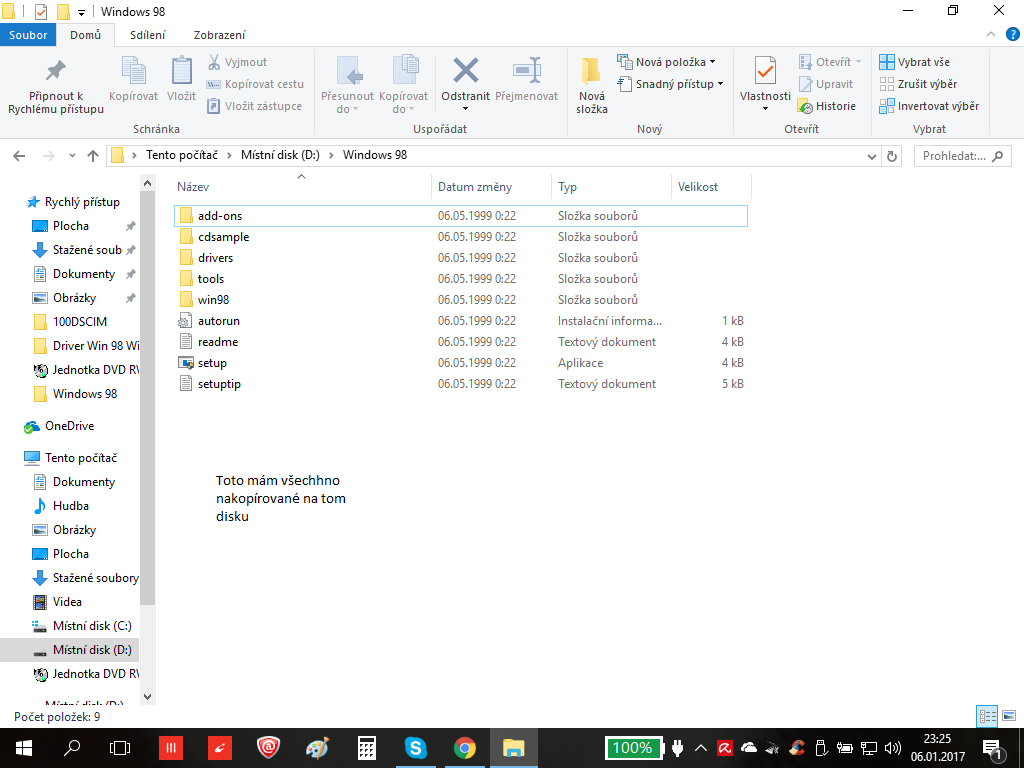1024x768 pixels.
Task: Click Vybrat vše
Action: (914, 62)
